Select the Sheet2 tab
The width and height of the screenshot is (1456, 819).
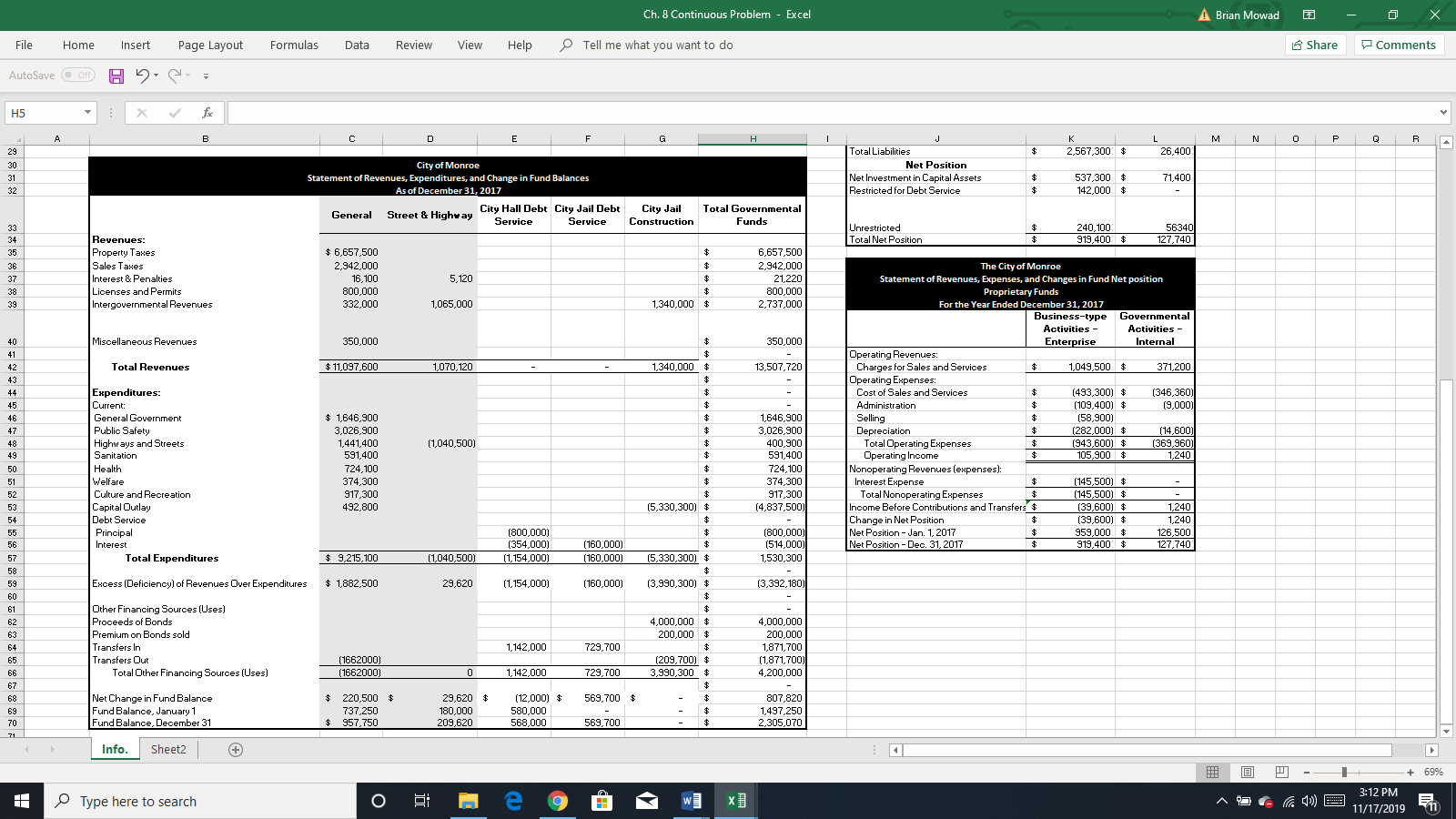pyautogui.click(x=168, y=749)
